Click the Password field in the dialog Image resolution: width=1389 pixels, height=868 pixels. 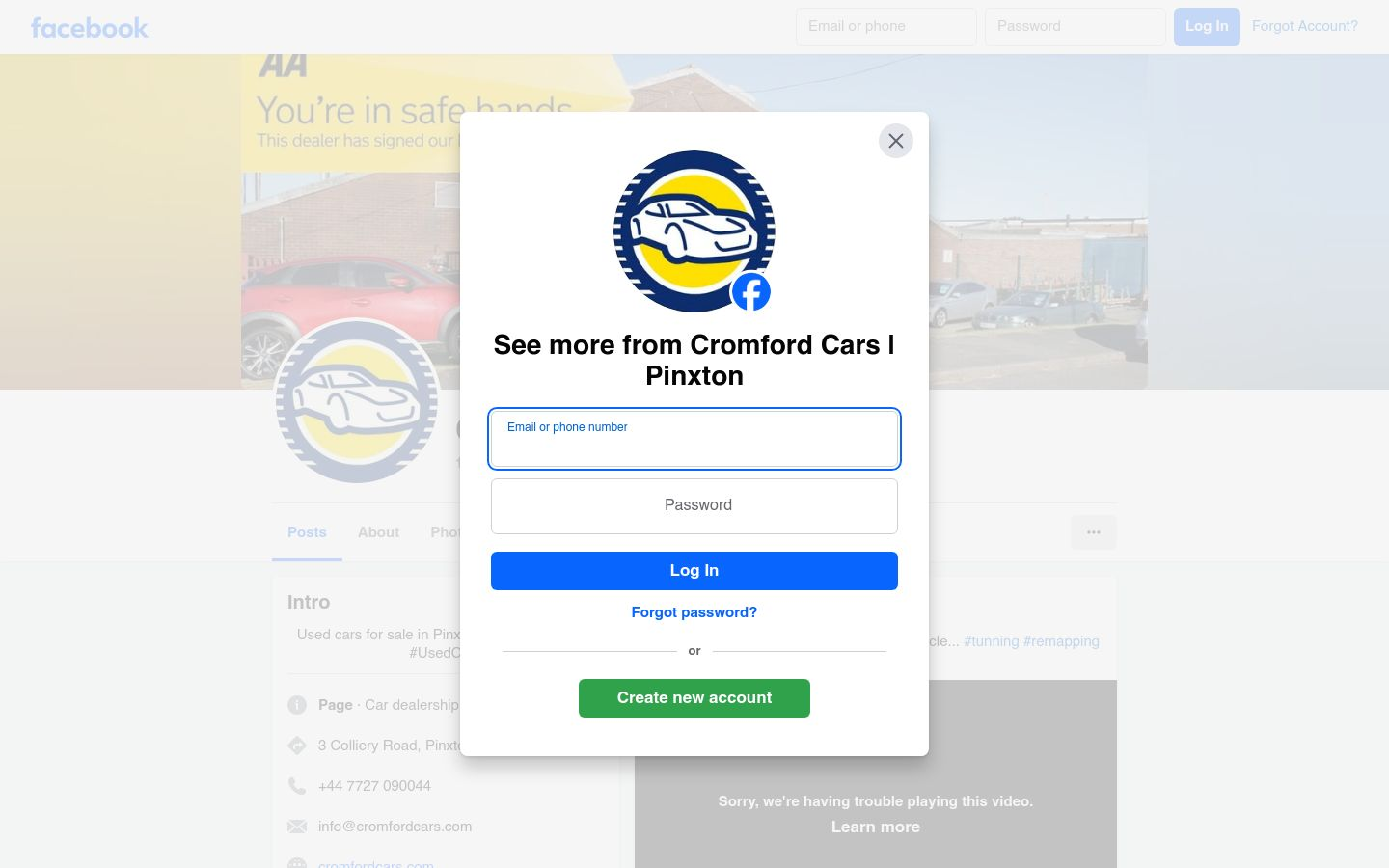[694, 506]
